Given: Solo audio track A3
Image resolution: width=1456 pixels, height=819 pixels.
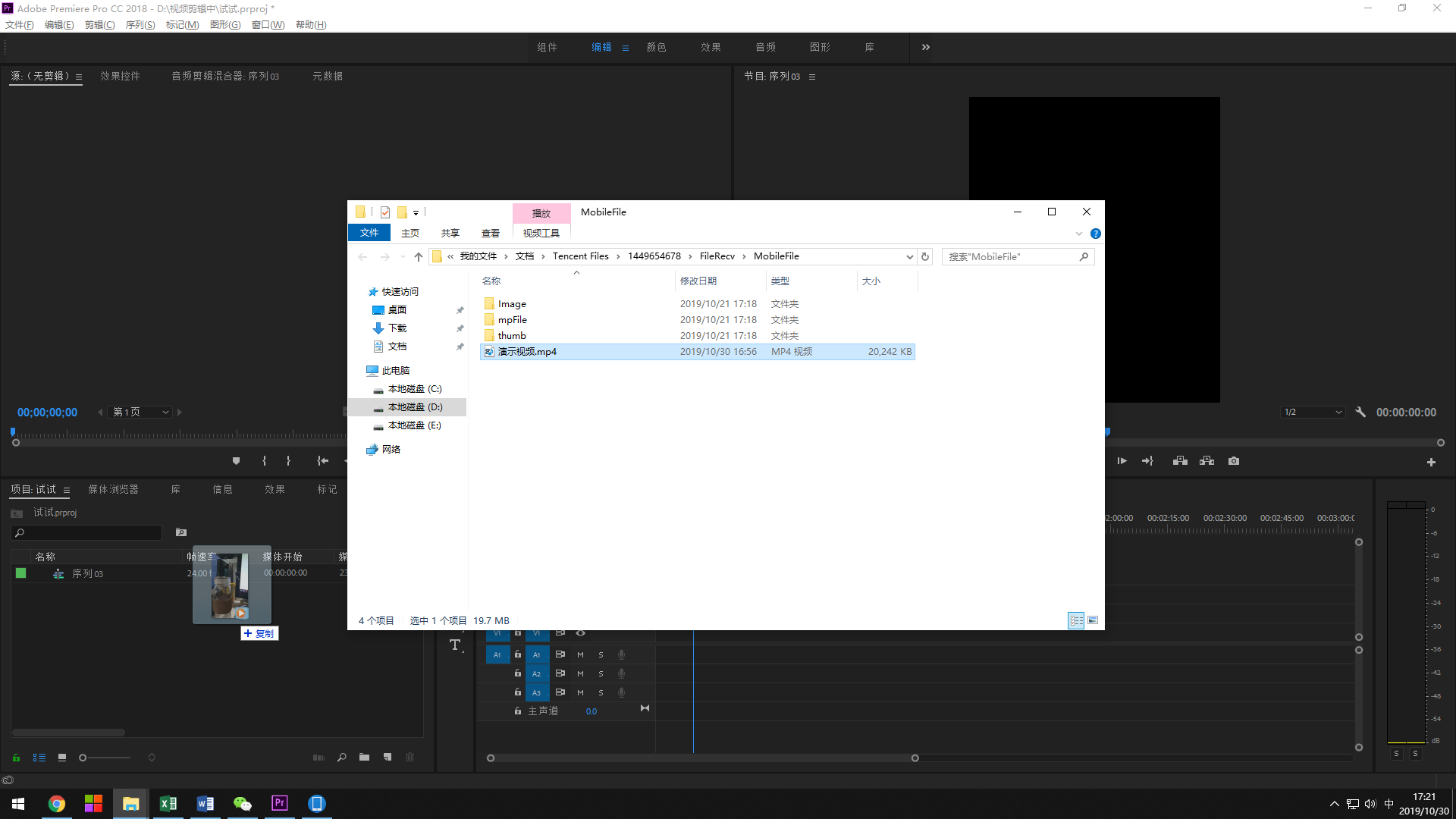Looking at the screenshot, I should click(601, 692).
